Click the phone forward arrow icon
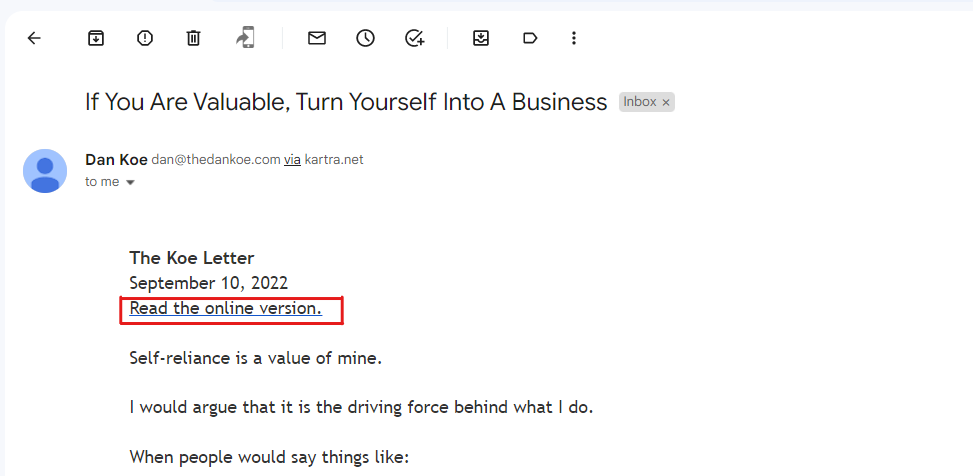The height and width of the screenshot is (476, 973). (x=245, y=38)
